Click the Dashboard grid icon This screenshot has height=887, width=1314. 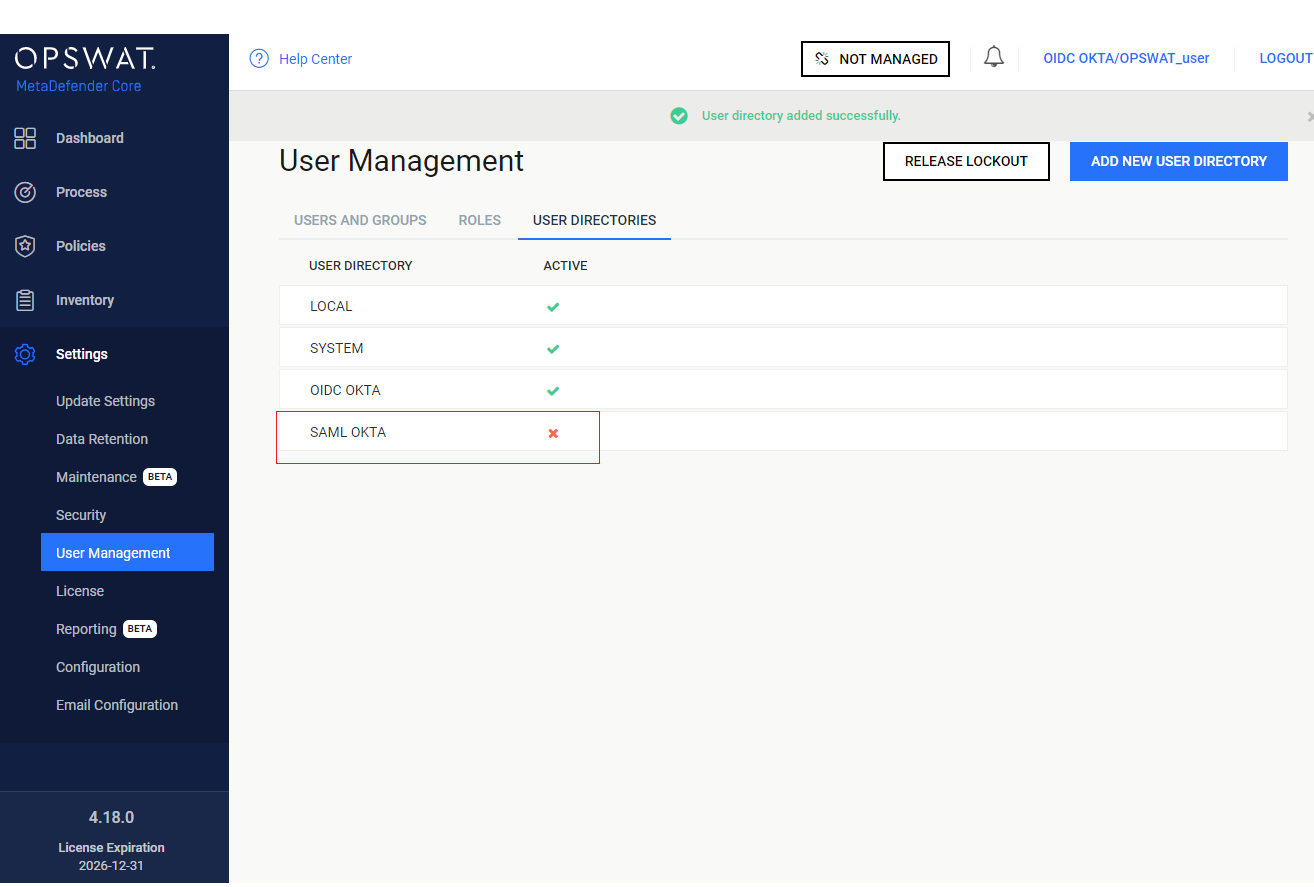(x=25, y=138)
